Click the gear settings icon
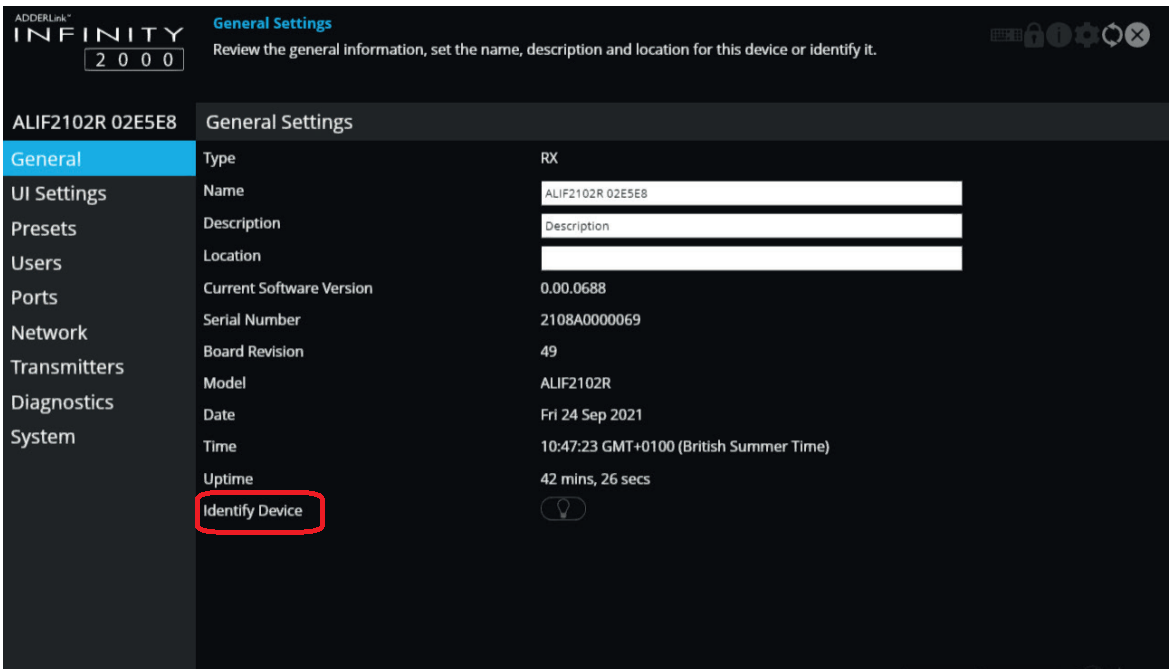 click(x=1086, y=35)
